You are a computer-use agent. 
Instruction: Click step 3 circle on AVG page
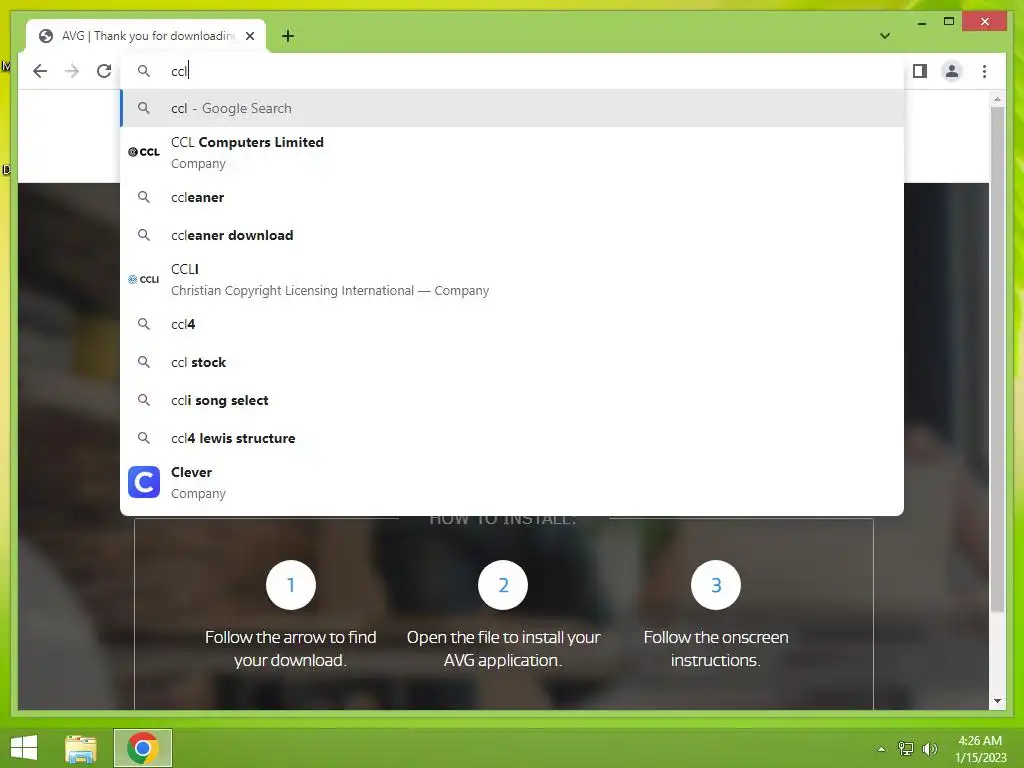(x=716, y=585)
